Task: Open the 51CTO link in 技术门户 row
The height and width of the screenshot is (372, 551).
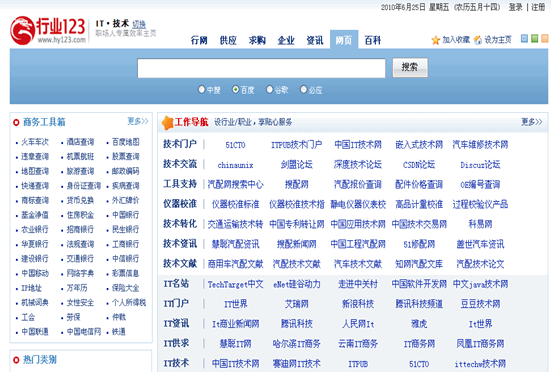Action: click(235, 145)
